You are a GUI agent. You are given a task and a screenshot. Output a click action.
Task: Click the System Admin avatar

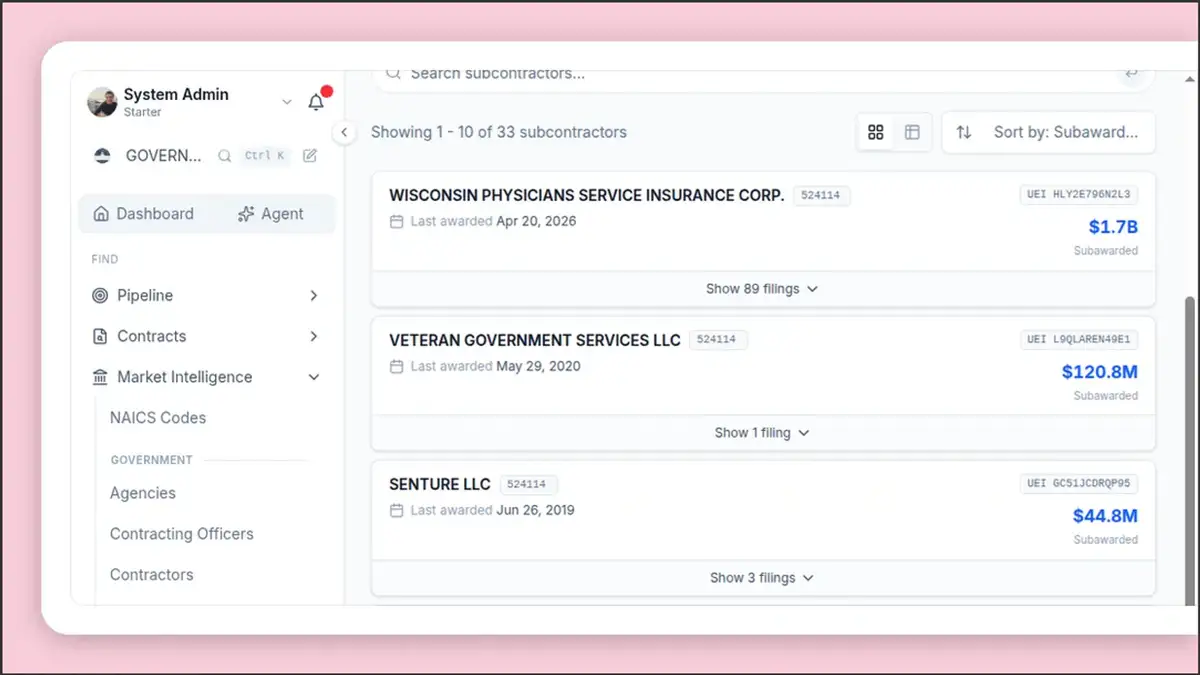[102, 102]
